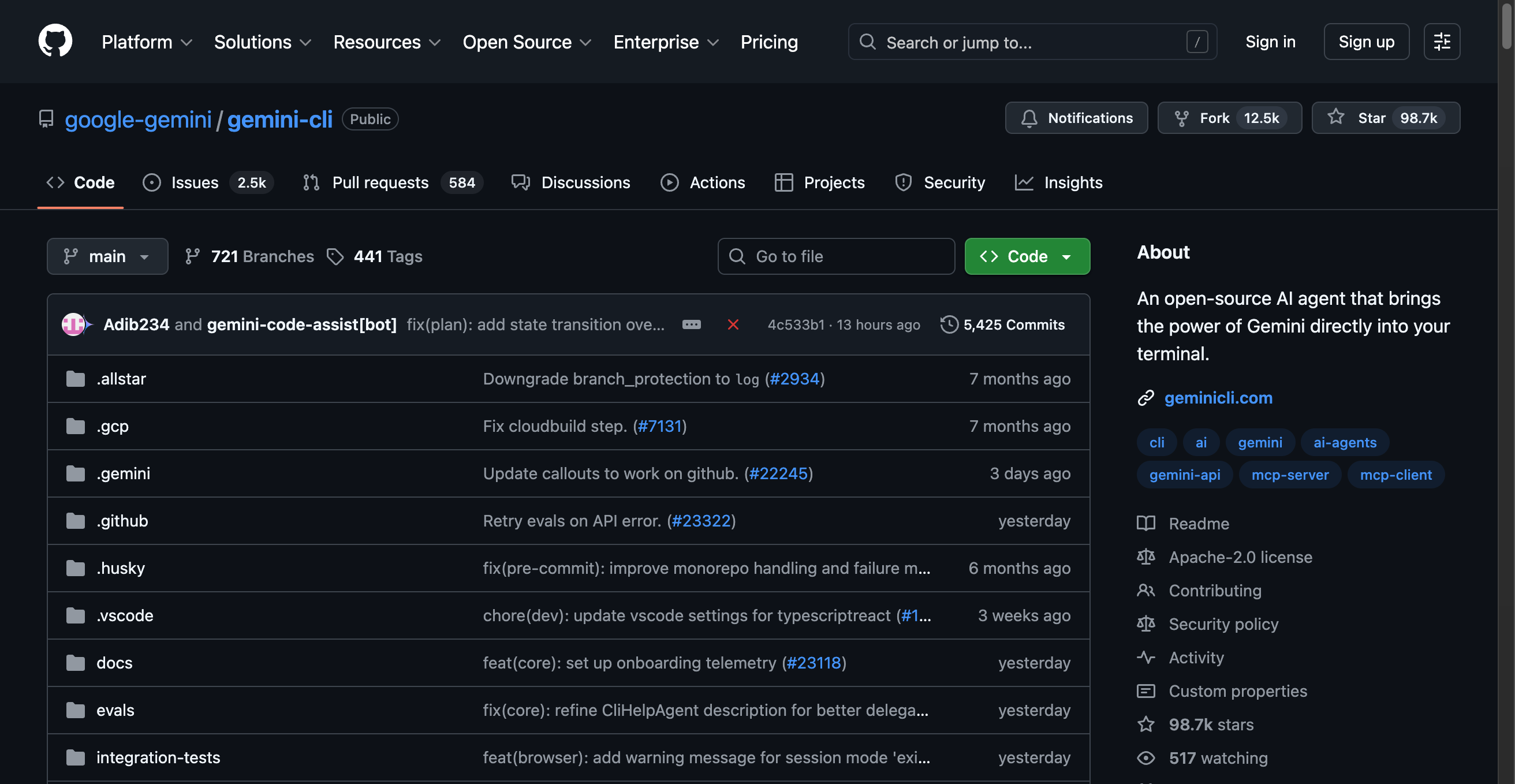Screen dimensions: 1515x784
Task: Open 721 Branches link
Action: tap(250, 256)
